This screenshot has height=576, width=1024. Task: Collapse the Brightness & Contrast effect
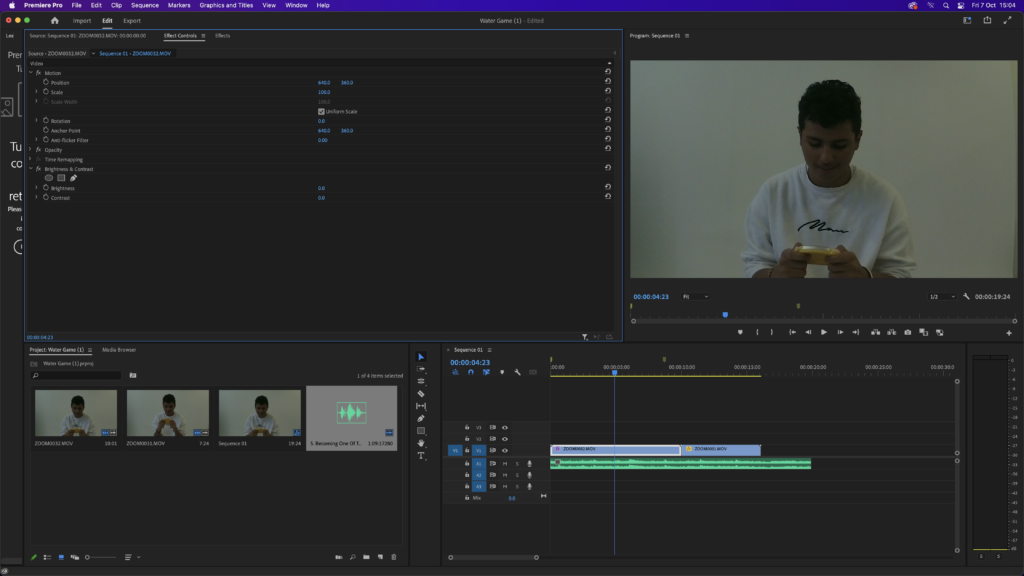(x=31, y=168)
